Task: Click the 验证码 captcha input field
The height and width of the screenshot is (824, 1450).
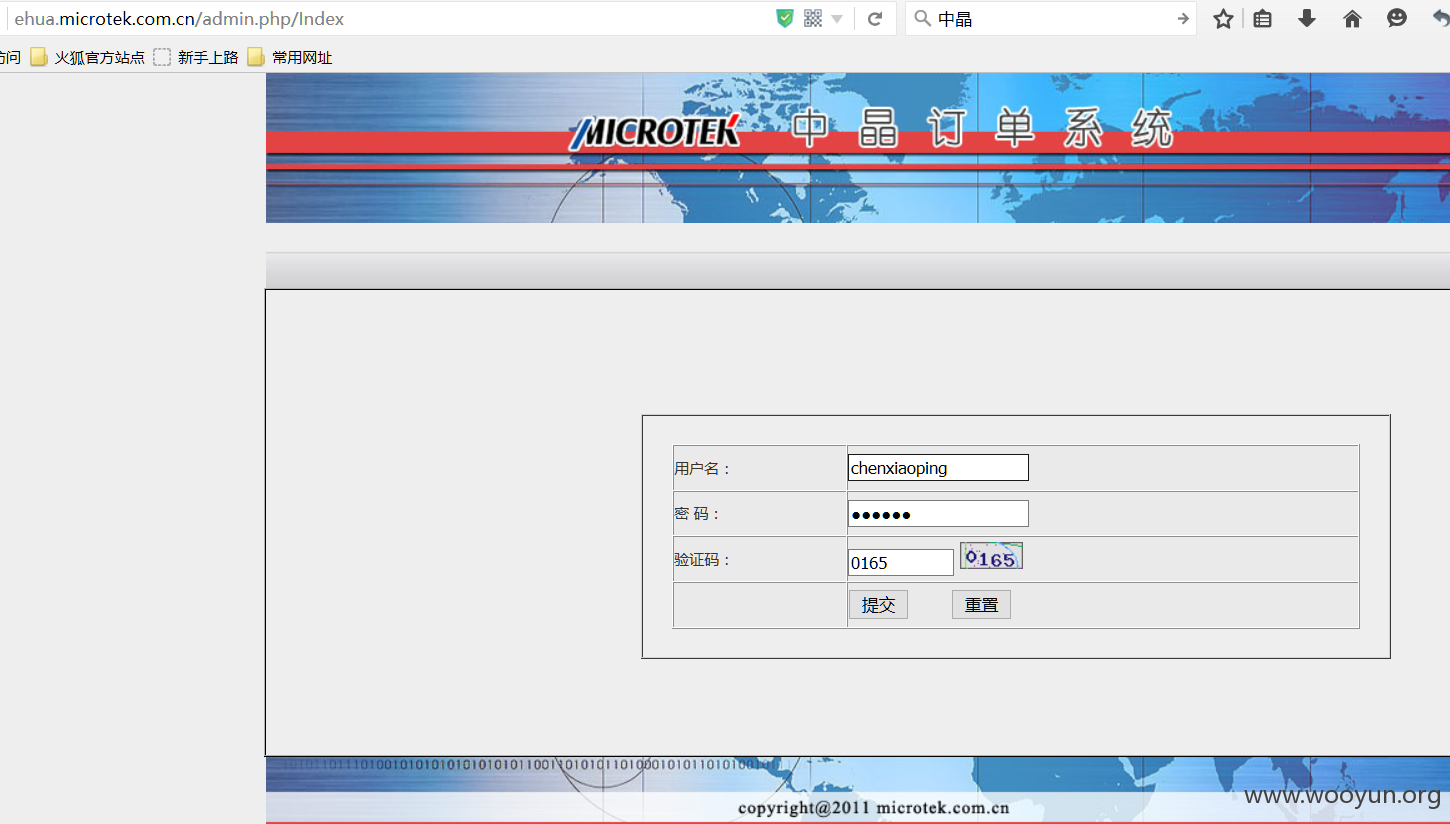Action: pos(901,563)
